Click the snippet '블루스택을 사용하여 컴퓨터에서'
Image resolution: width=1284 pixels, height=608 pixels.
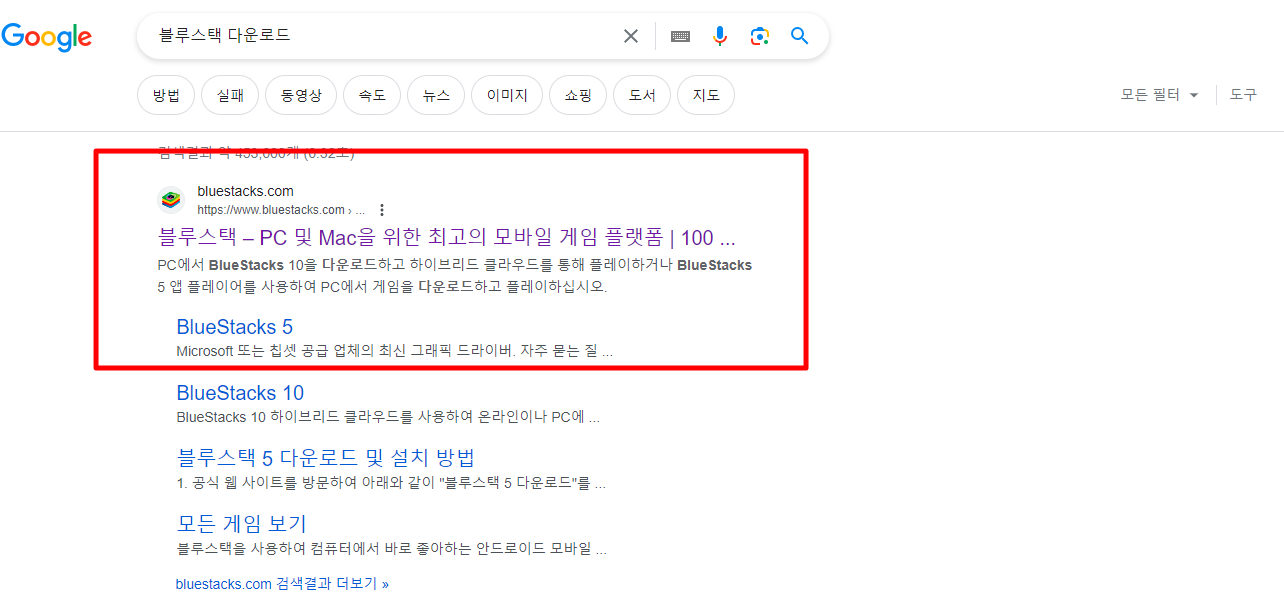tap(391, 549)
